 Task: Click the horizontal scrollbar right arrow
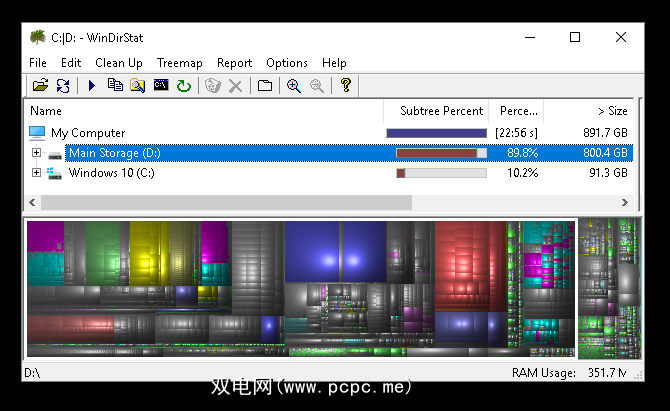click(625, 202)
